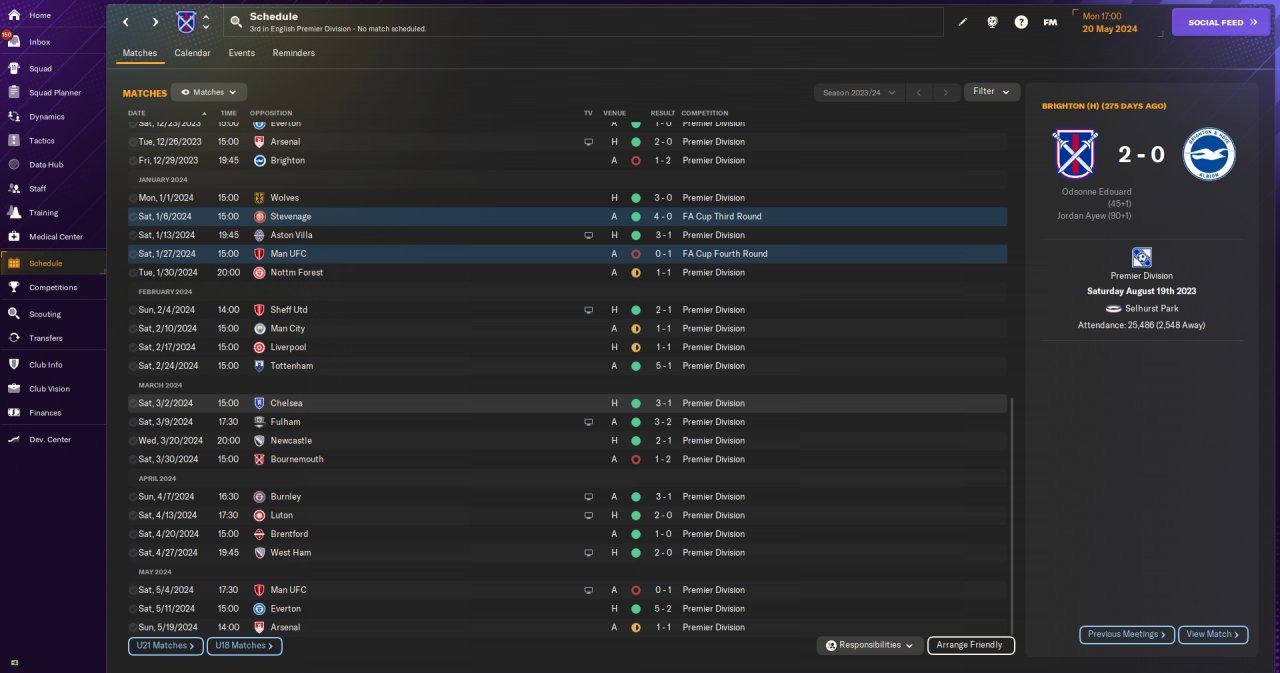Switch to the Reminders tab
Viewport: 1280px width, 673px height.
(x=293, y=53)
